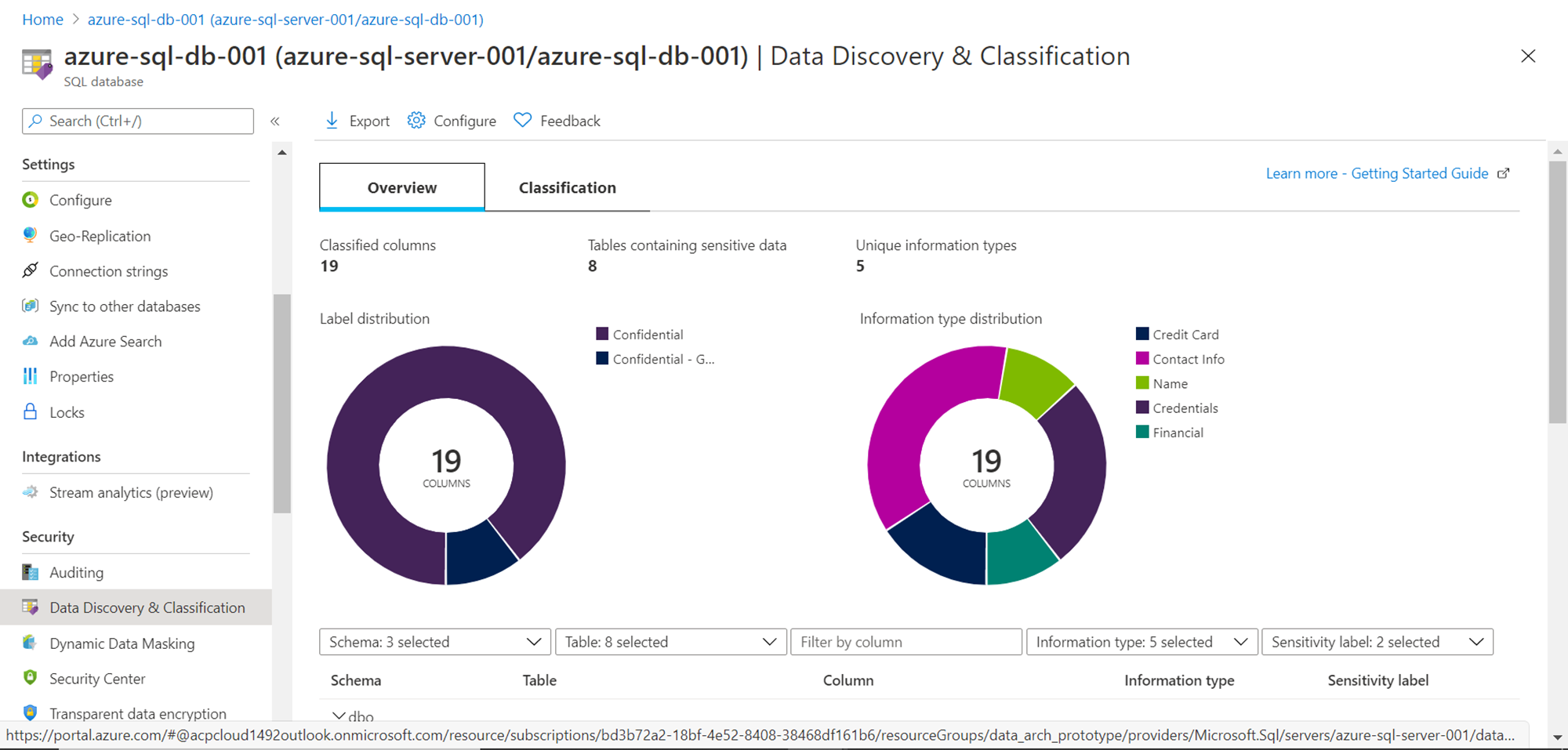
Task: Click the Dynamic Data Masking icon
Action: pos(30,643)
